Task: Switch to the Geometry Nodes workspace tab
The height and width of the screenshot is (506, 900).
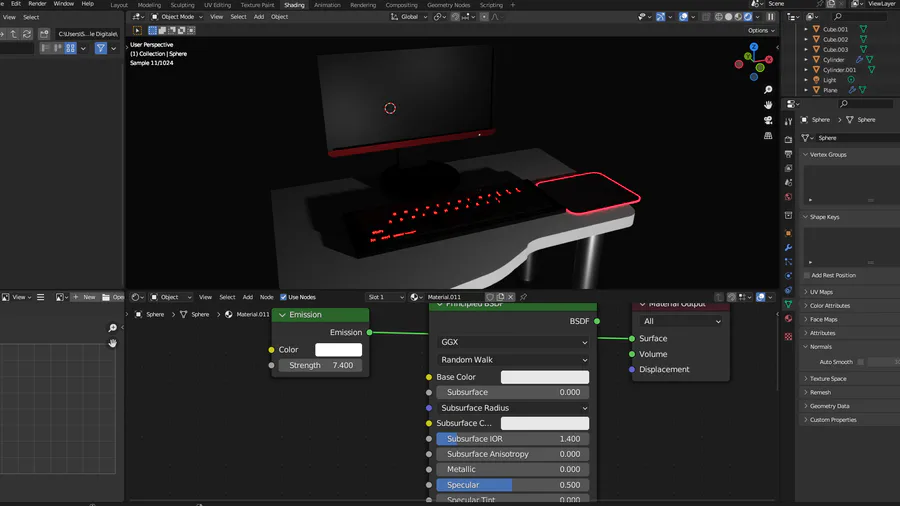Action: [448, 5]
